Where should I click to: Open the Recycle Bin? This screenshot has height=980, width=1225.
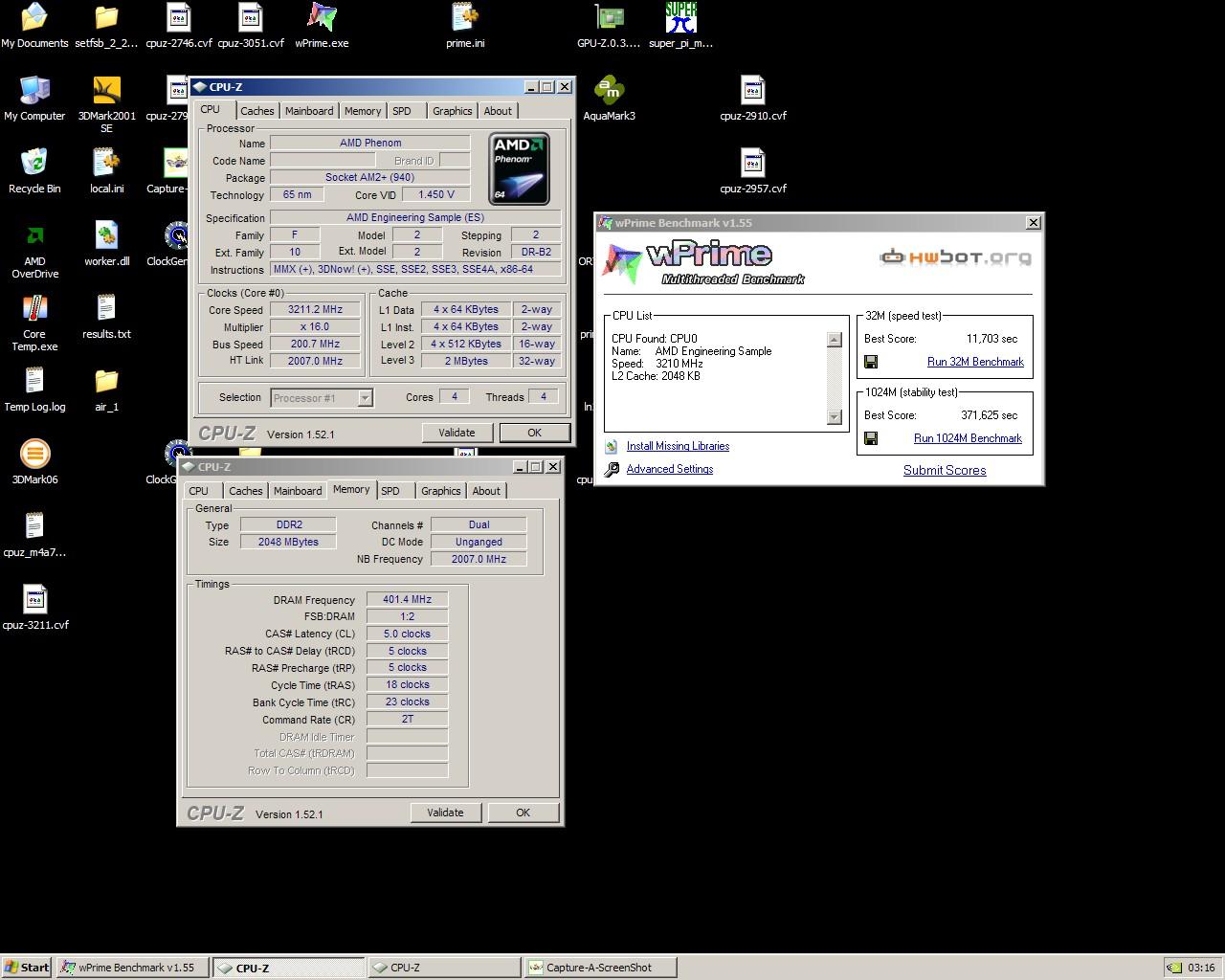34,171
